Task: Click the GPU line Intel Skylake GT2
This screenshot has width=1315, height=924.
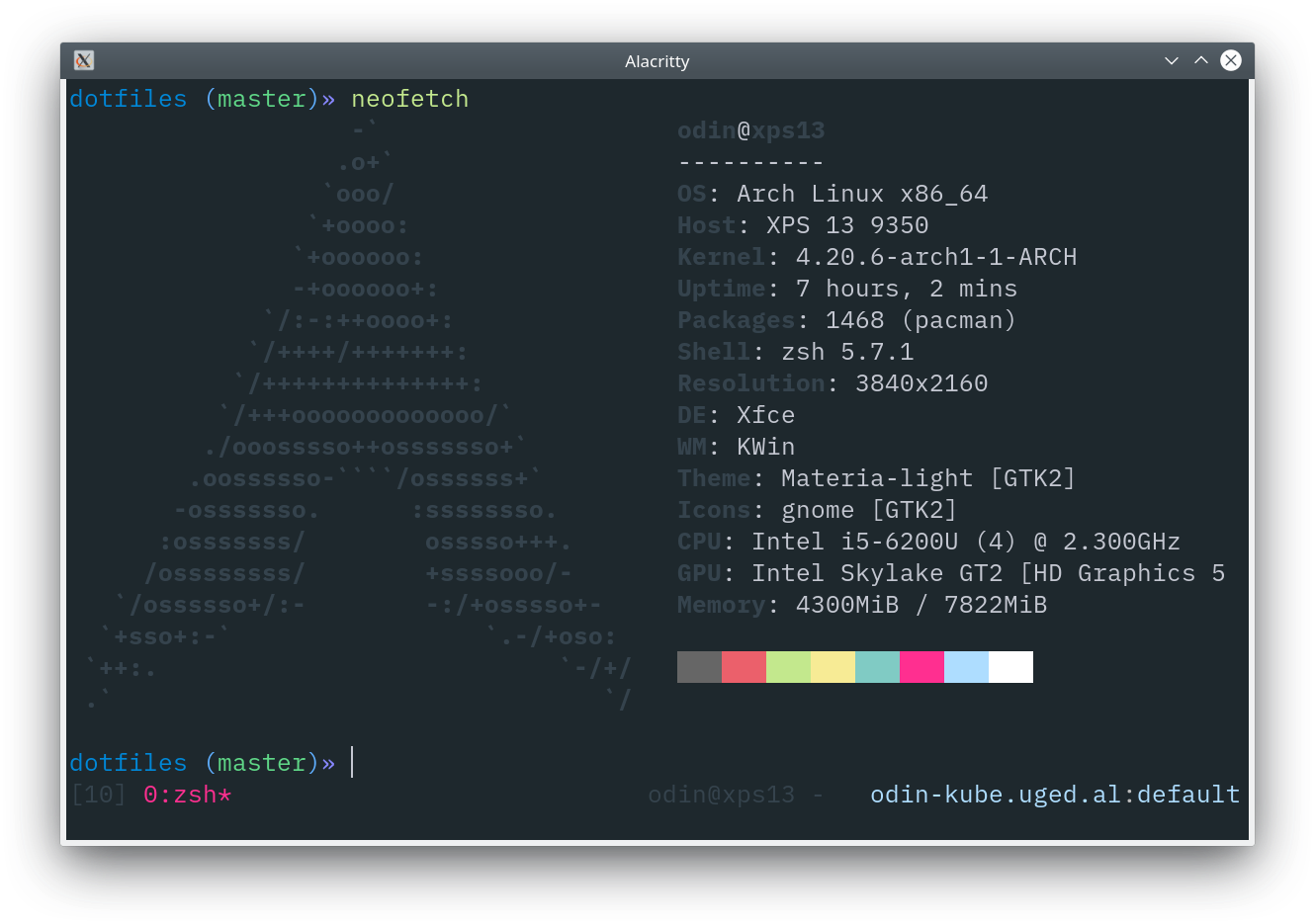Action: click(951, 573)
